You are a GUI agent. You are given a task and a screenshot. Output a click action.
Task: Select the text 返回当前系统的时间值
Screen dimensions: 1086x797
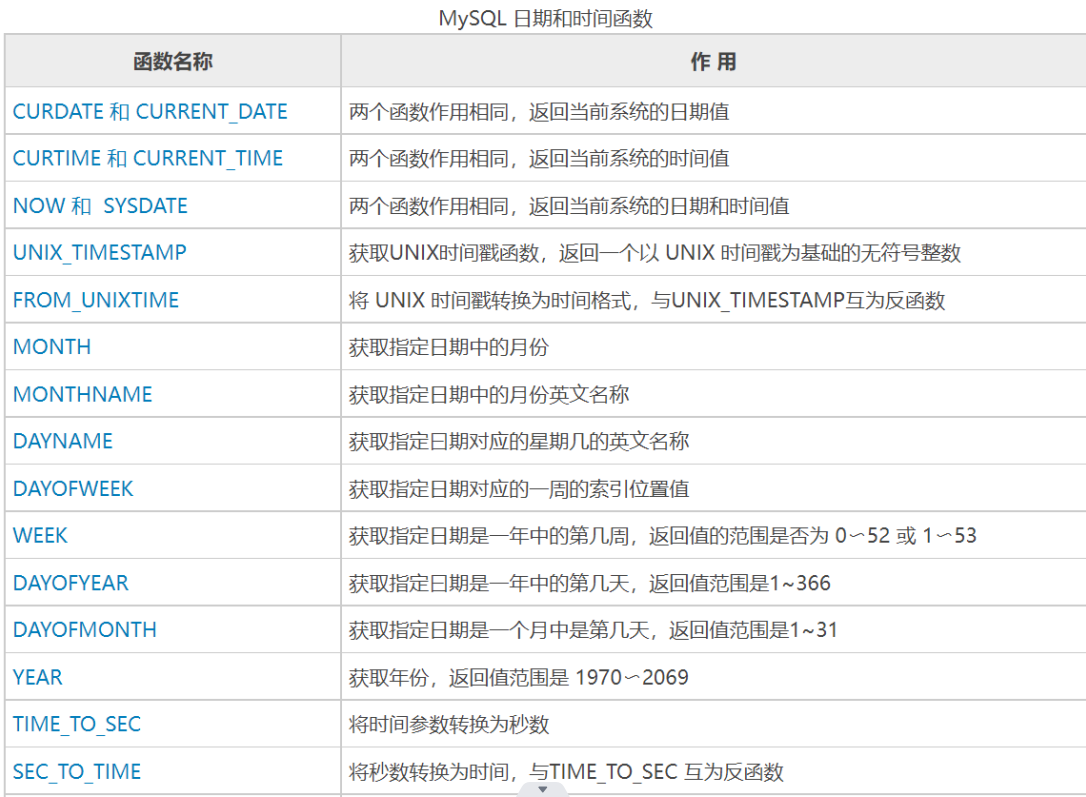(x=629, y=159)
